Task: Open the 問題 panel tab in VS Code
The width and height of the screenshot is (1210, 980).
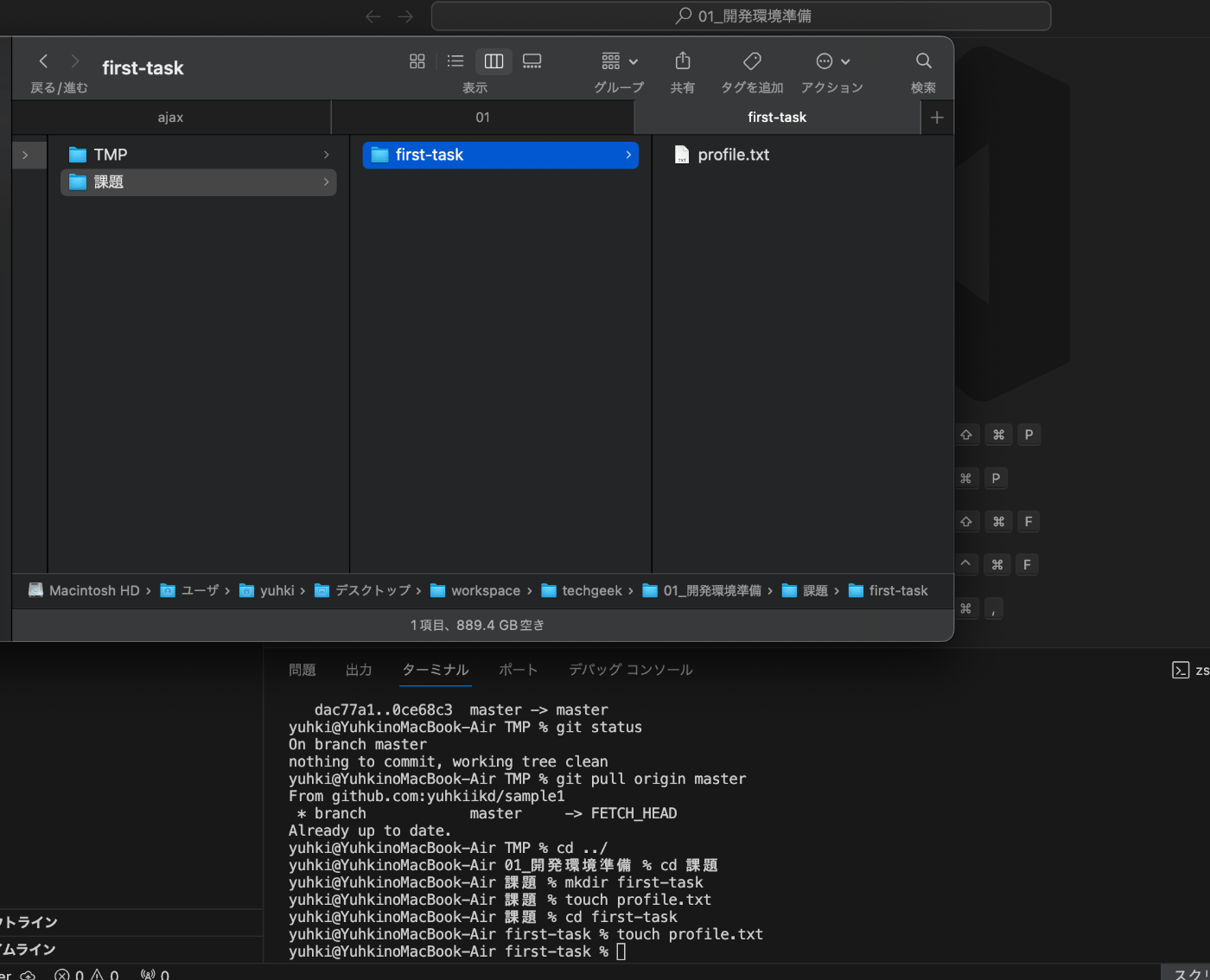Action: coord(302,670)
